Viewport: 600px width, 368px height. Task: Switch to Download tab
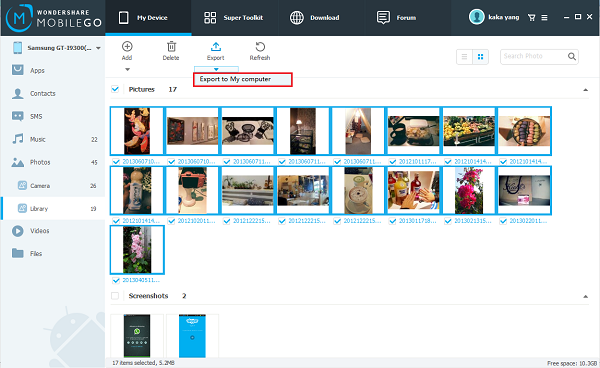pyautogui.click(x=321, y=18)
